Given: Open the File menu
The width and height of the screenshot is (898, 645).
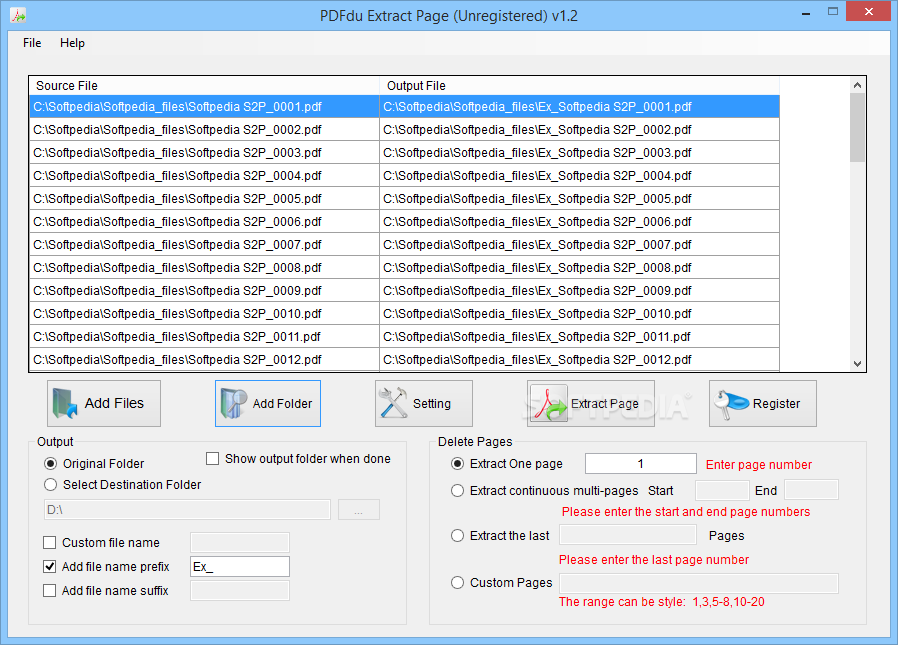Looking at the screenshot, I should point(32,43).
